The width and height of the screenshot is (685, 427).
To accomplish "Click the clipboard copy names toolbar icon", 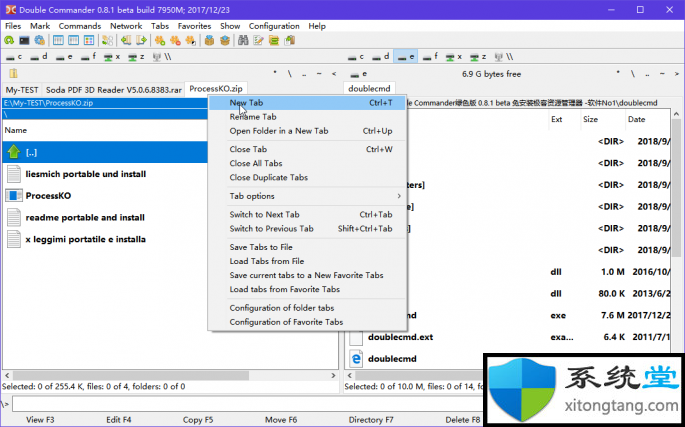I will [x=290, y=41].
